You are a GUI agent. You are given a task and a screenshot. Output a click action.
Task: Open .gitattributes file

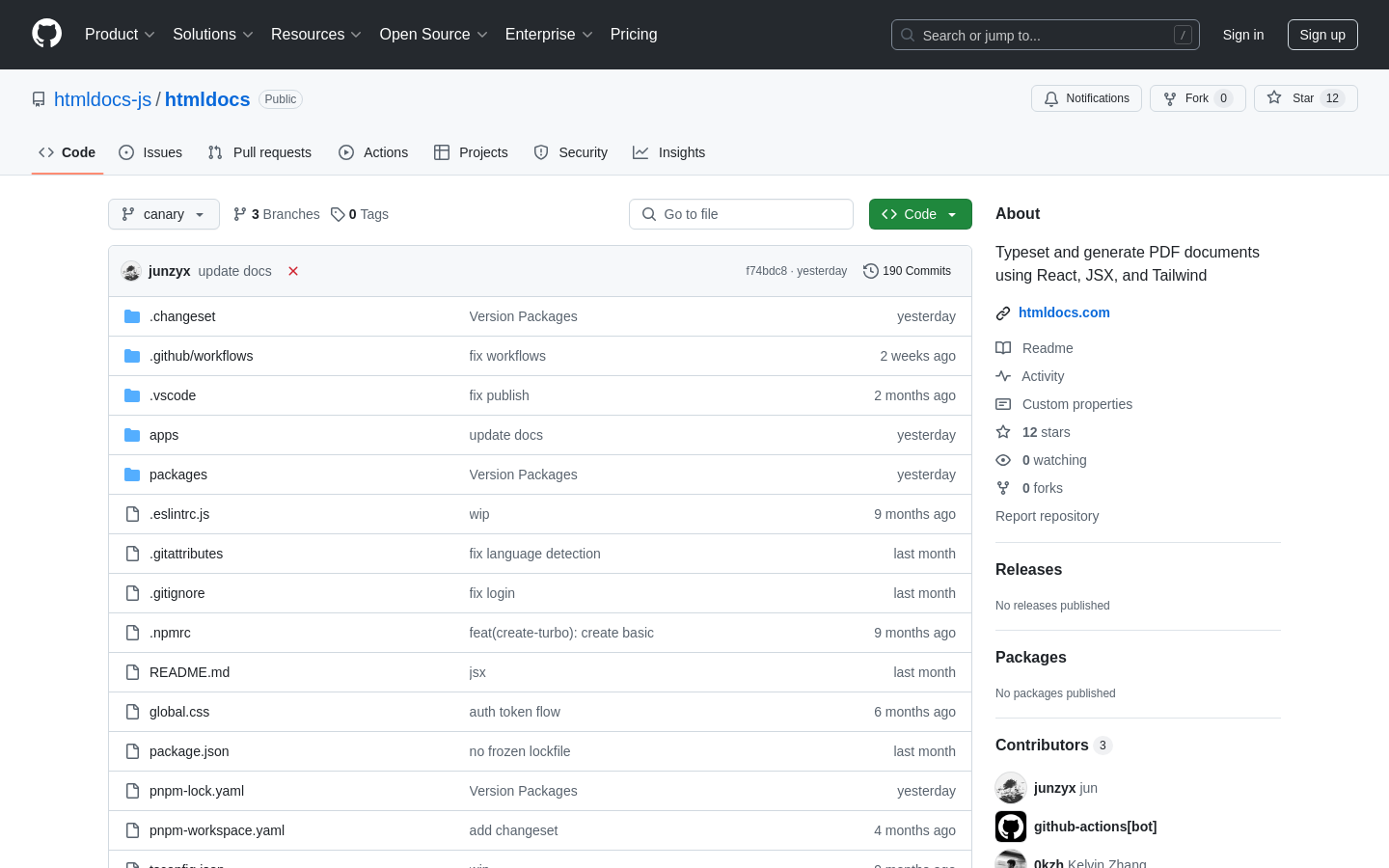click(x=186, y=554)
